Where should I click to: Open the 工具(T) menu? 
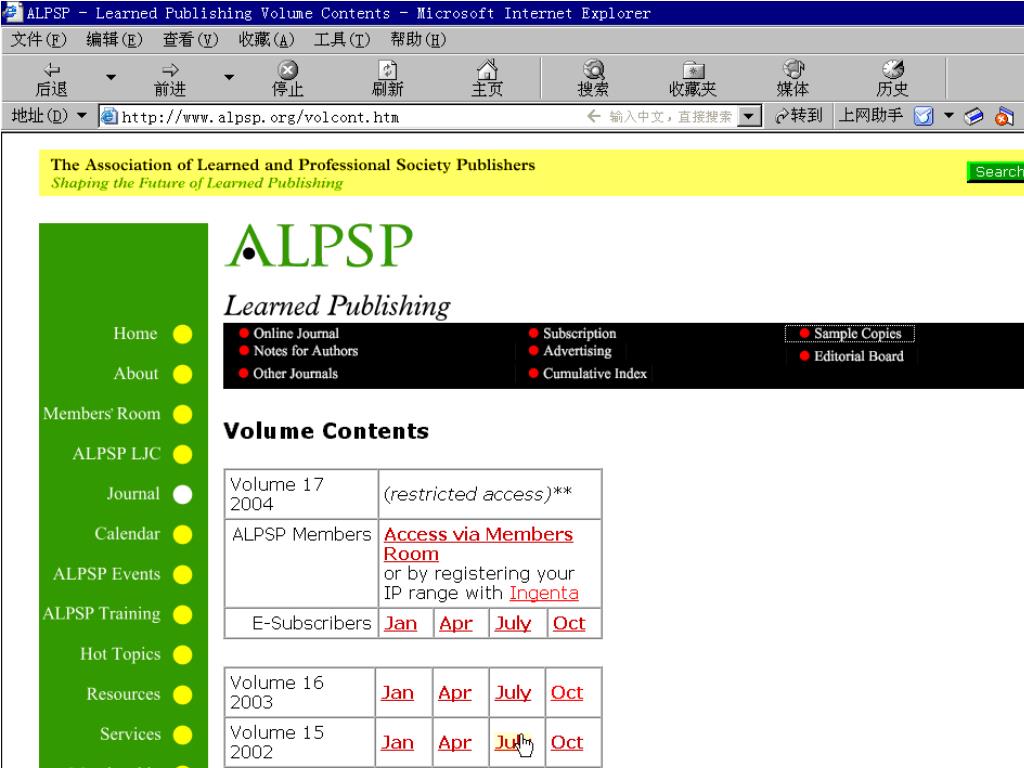342,40
